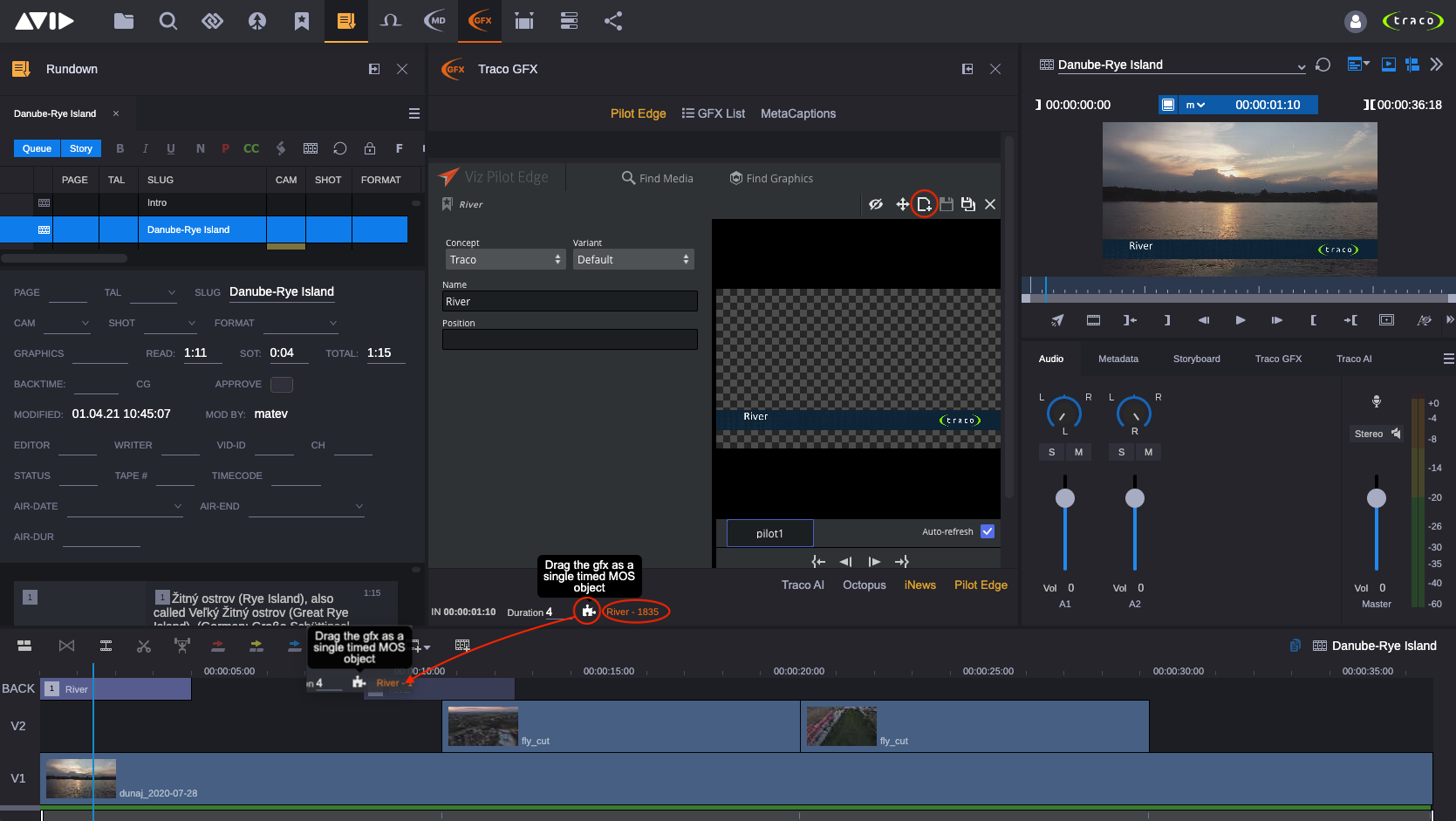
Task: Switch to the Storyboard tab
Action: point(1196,359)
